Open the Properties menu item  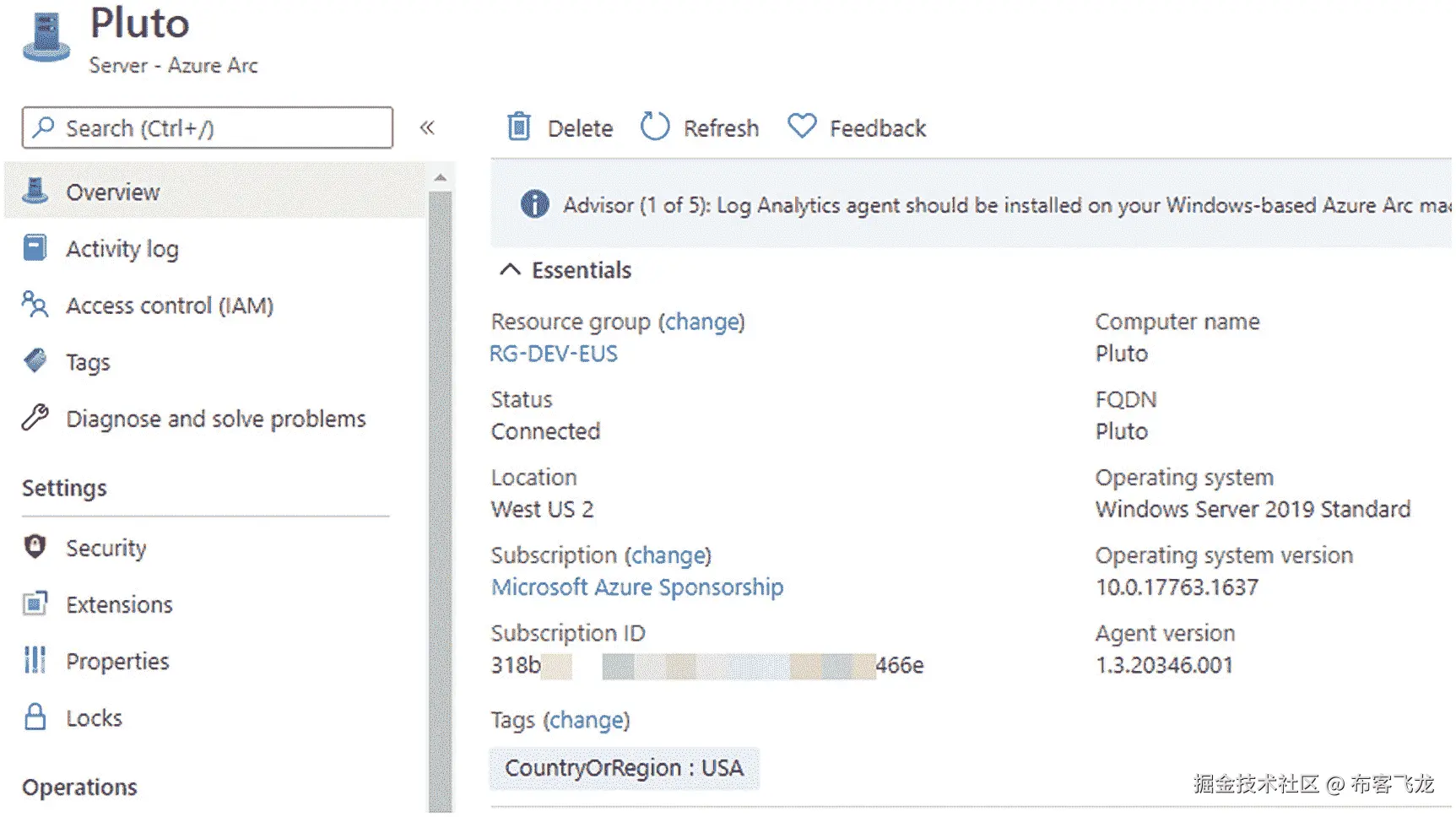pos(117,661)
